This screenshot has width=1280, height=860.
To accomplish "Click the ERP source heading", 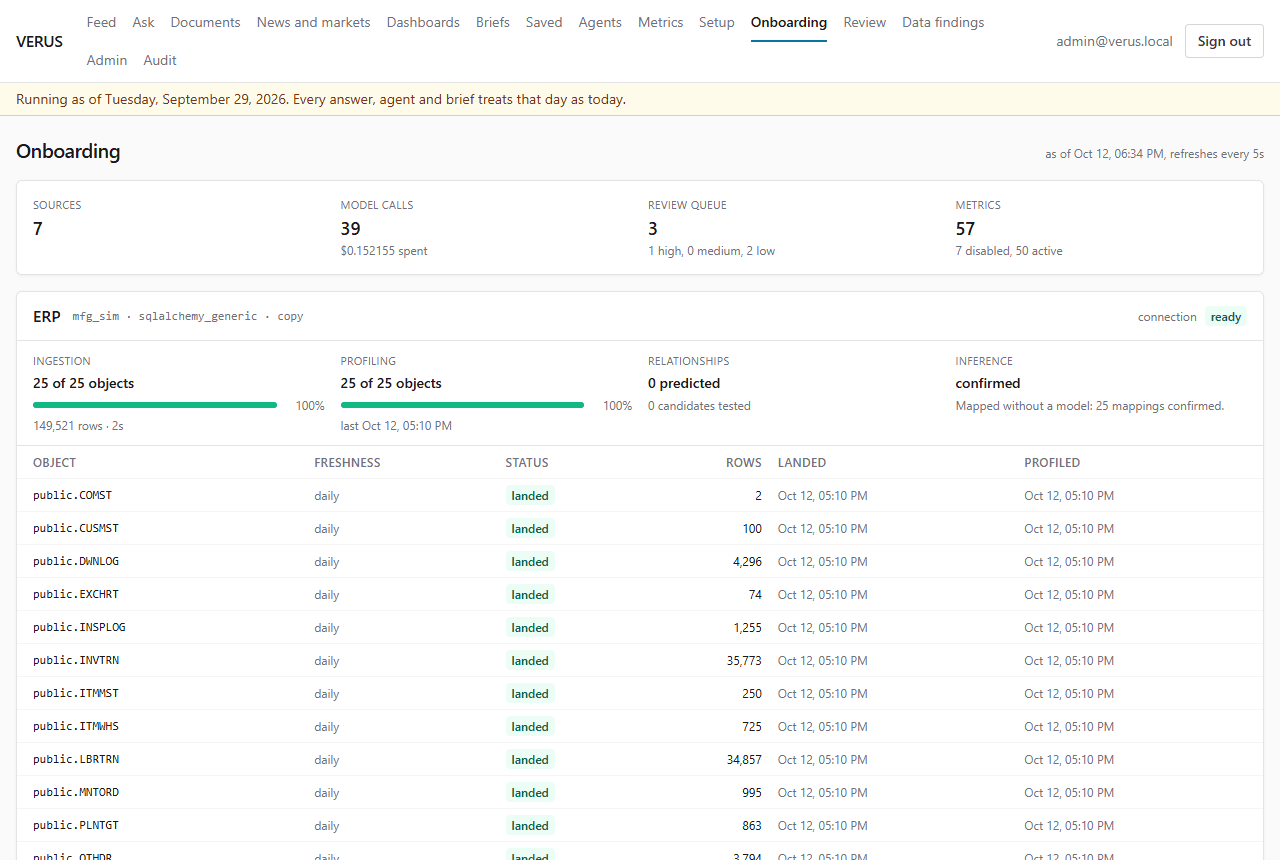I will click(47, 316).
